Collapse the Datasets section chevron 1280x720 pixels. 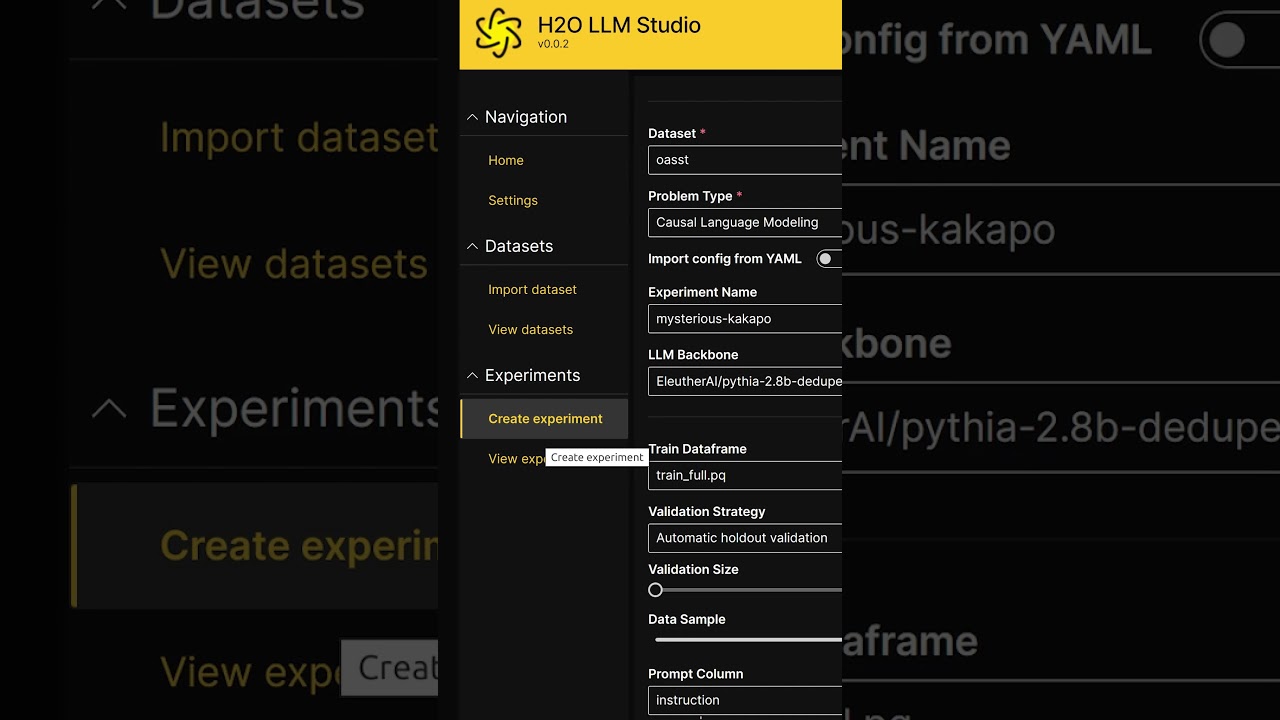[472, 246]
